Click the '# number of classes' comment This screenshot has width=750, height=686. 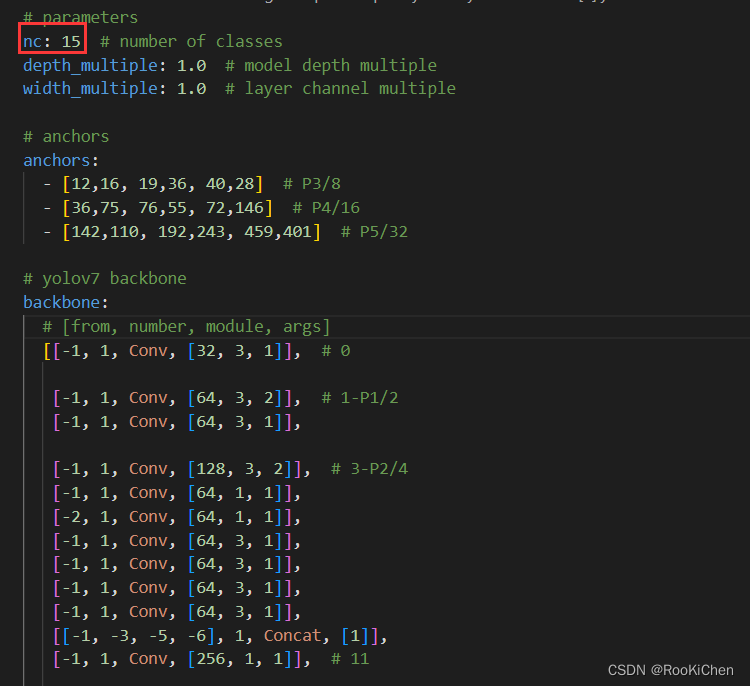[x=191, y=42]
